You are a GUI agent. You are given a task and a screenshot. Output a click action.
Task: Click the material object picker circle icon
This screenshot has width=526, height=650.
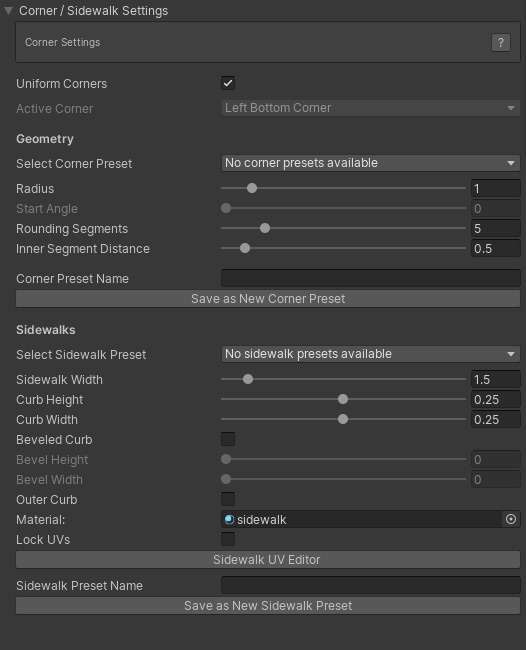(x=511, y=519)
